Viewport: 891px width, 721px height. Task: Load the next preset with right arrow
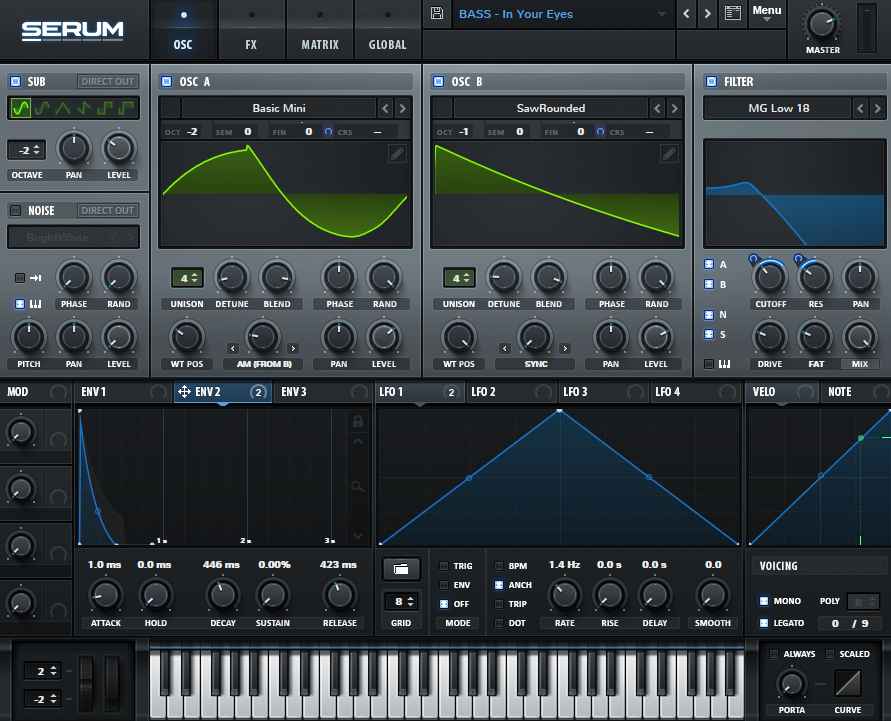point(707,14)
